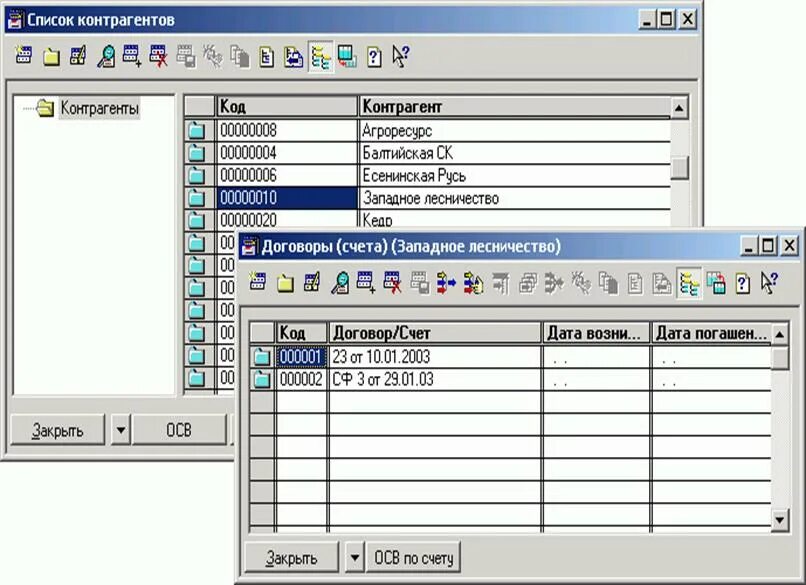Image resolution: width=806 pixels, height=585 pixels.
Task: Click context help cursor icon in Список контрагентов
Action: pos(400,56)
